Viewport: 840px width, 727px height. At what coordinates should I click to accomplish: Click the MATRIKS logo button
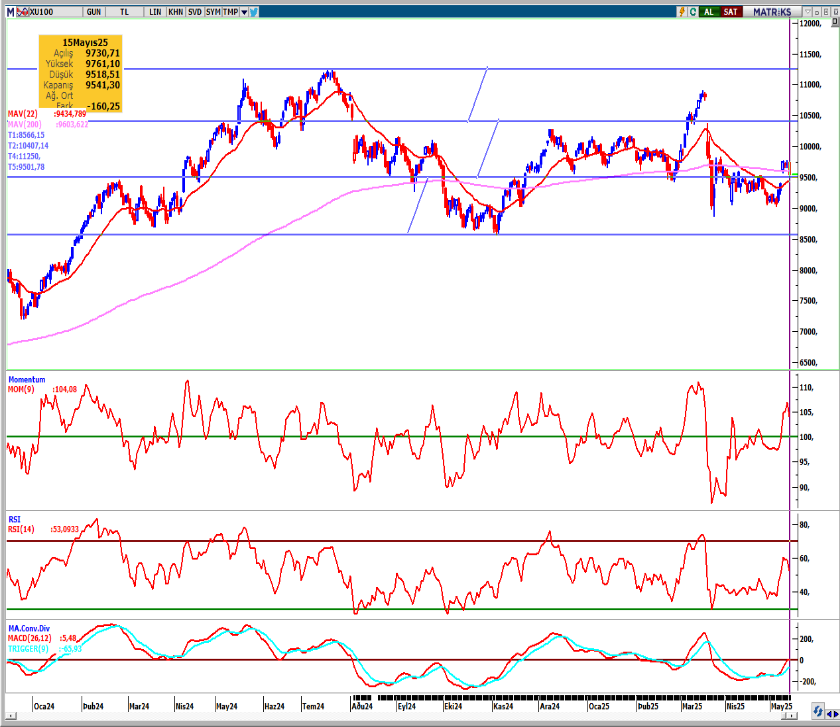click(772, 12)
